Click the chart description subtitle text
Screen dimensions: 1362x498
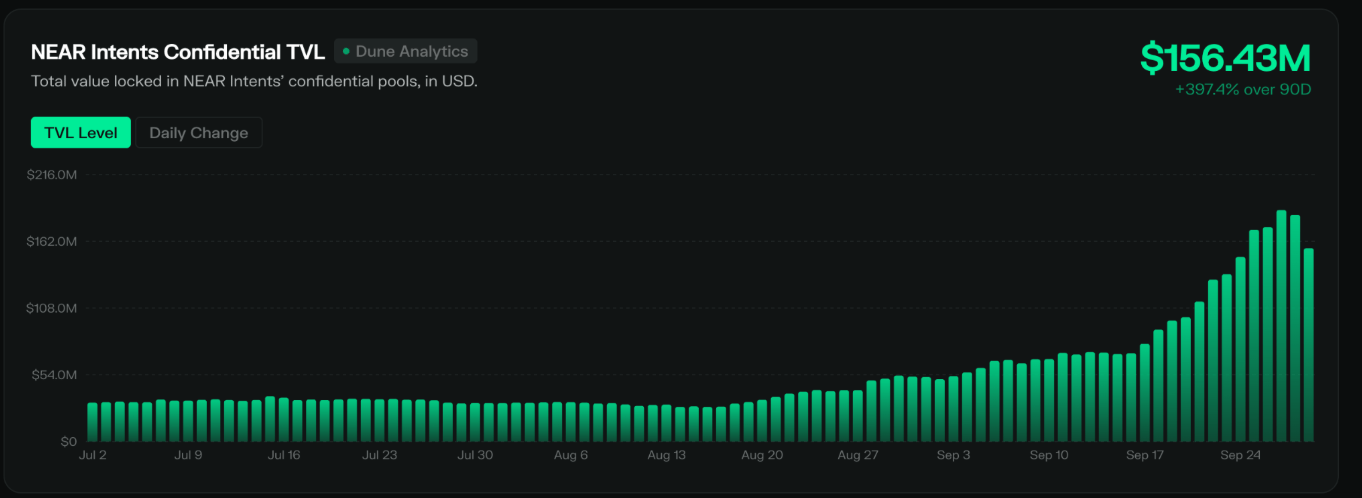click(254, 81)
